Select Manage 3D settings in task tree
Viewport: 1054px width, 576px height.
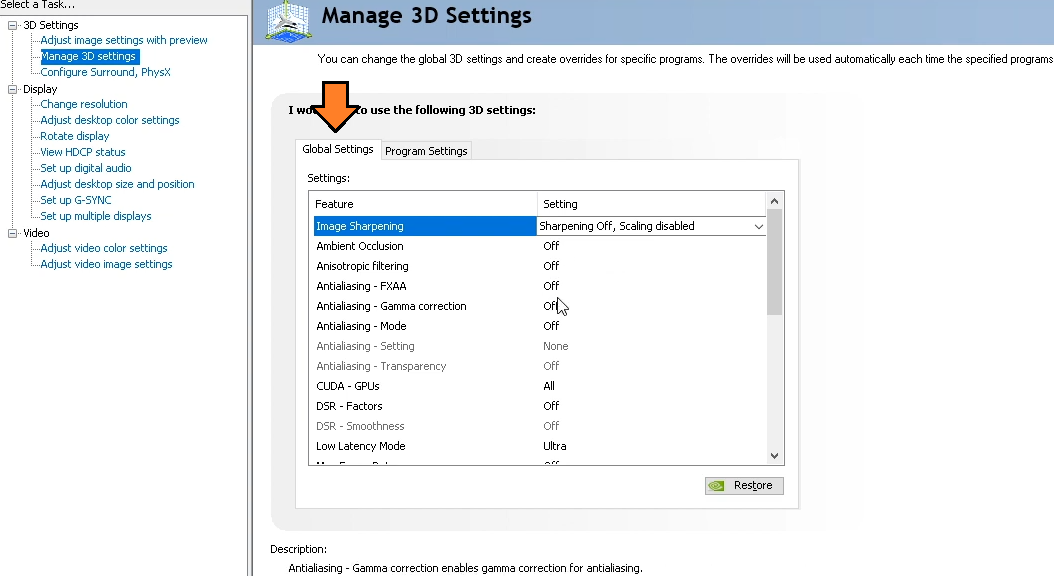click(x=89, y=56)
